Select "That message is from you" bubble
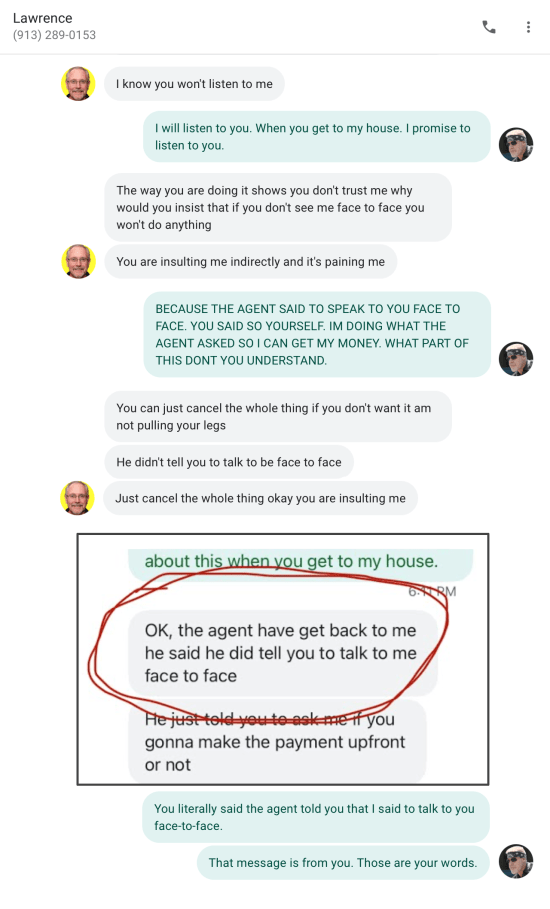Image resolution: width=550 pixels, height=909 pixels. point(343,863)
